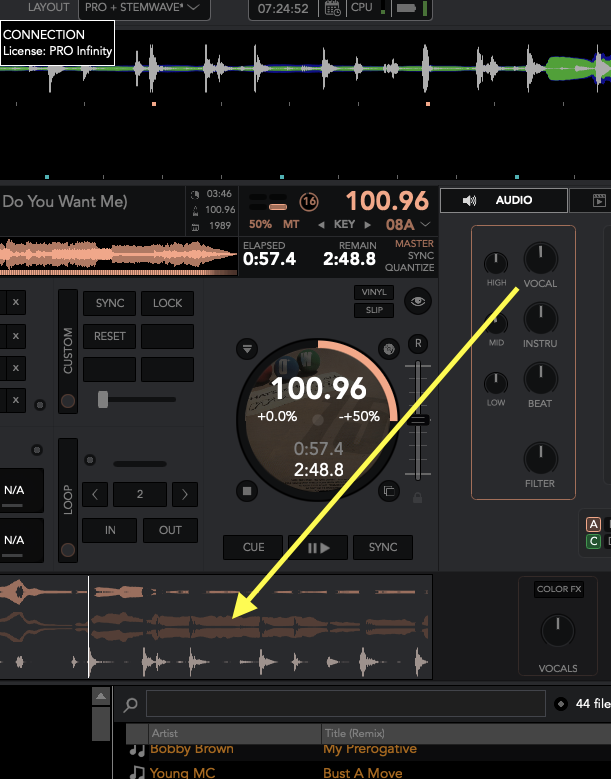Image resolution: width=611 pixels, height=779 pixels.
Task: Click the browser search input field
Action: [x=345, y=704]
